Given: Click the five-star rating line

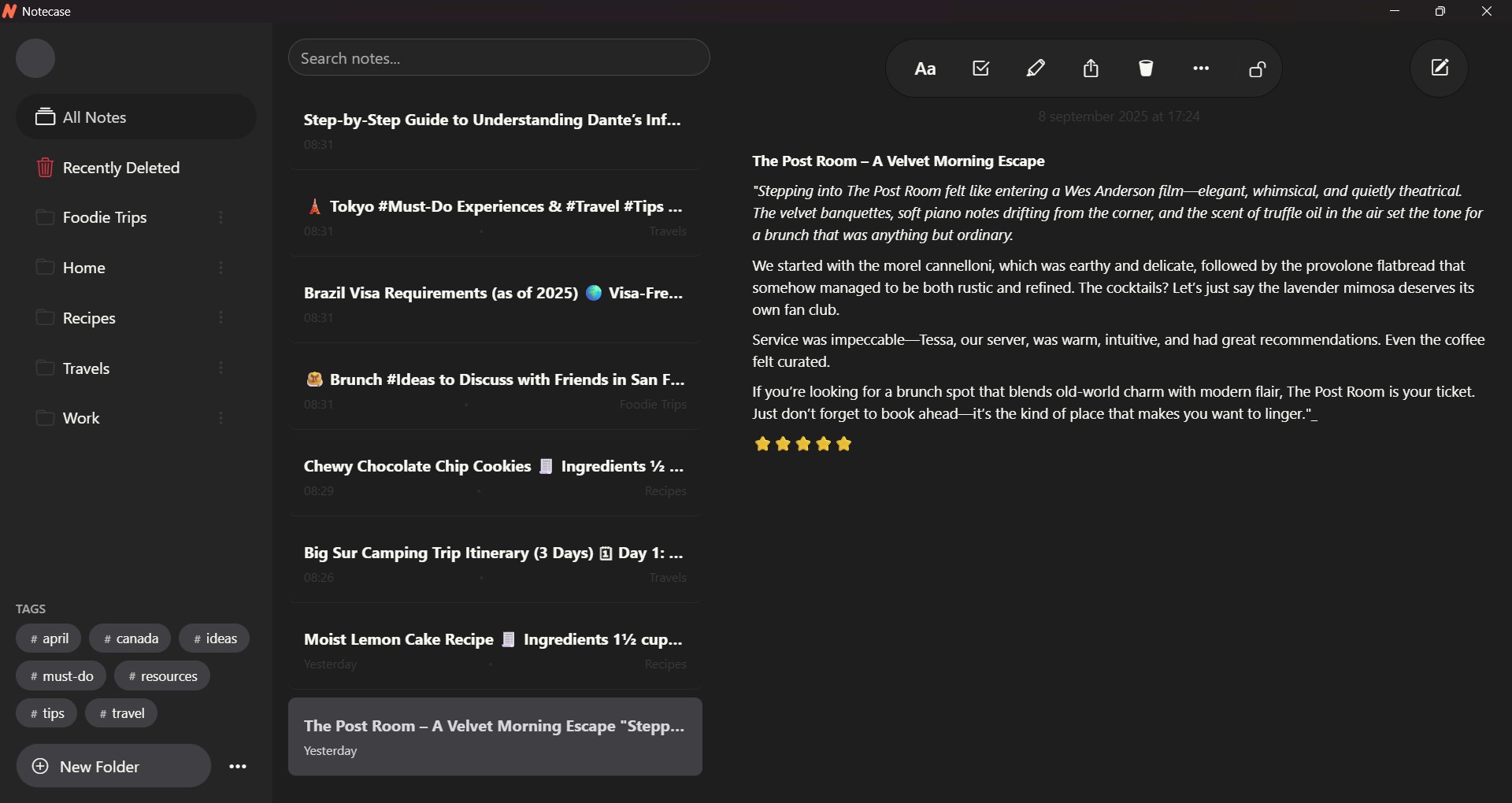Looking at the screenshot, I should coord(803,444).
